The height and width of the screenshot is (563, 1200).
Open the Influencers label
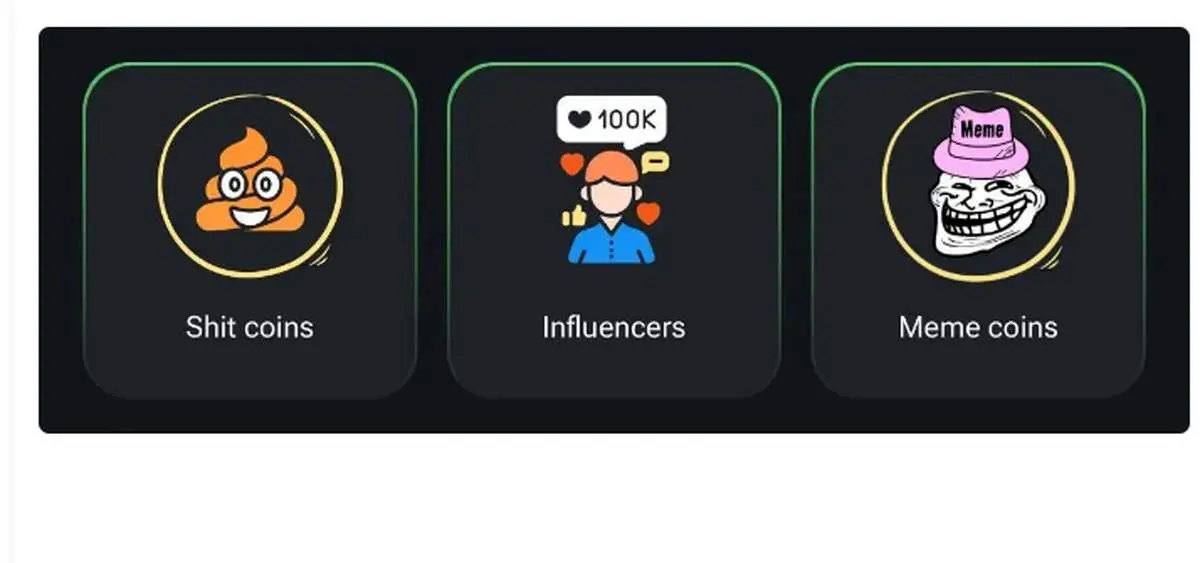614,327
